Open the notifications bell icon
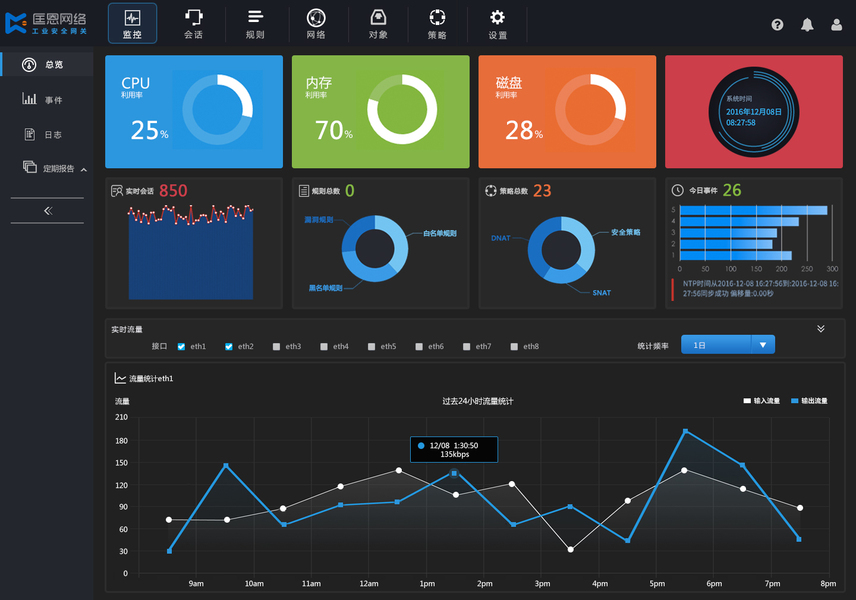 (x=807, y=25)
